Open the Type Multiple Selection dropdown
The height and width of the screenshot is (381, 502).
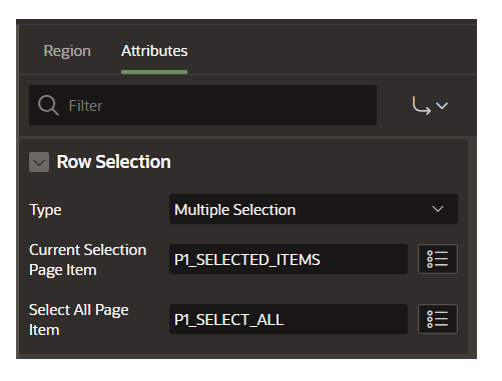pos(313,209)
